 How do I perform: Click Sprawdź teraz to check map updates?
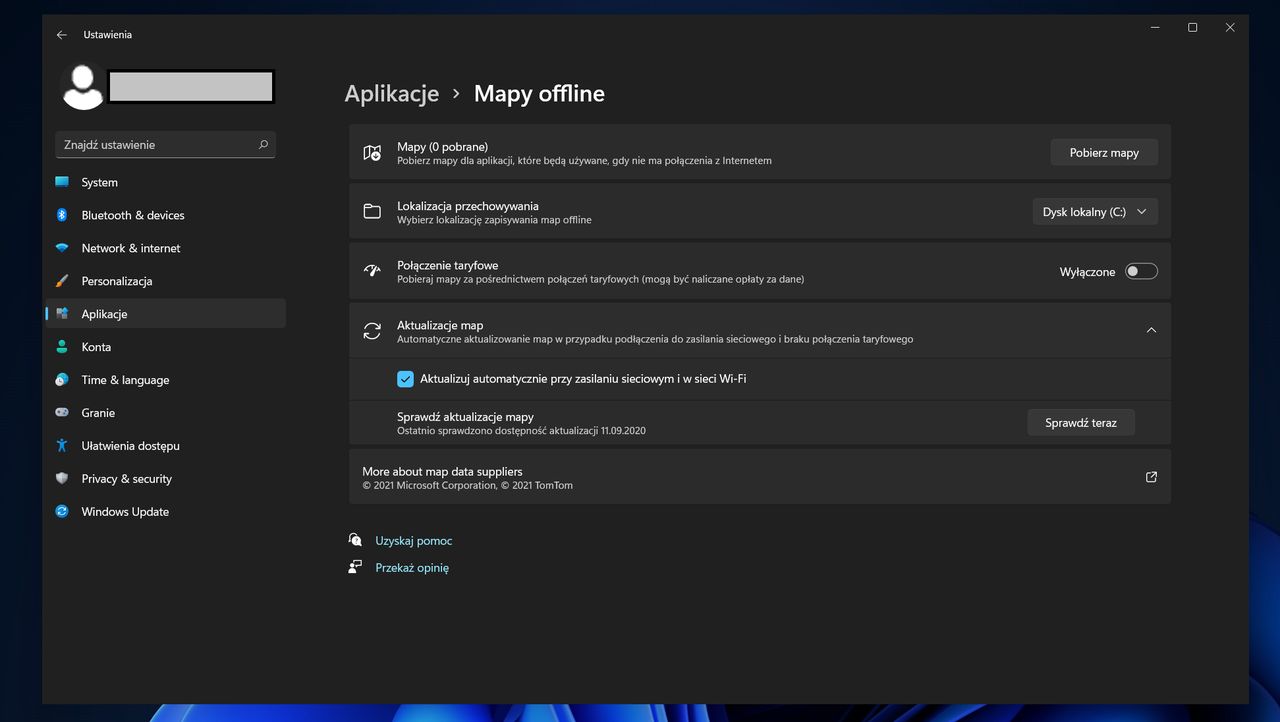[1080, 422]
